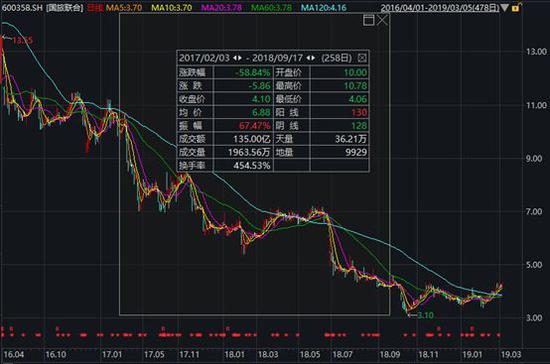Click the 19.03 time axis label
The width and height of the screenshot is (550, 364).
click(x=511, y=355)
